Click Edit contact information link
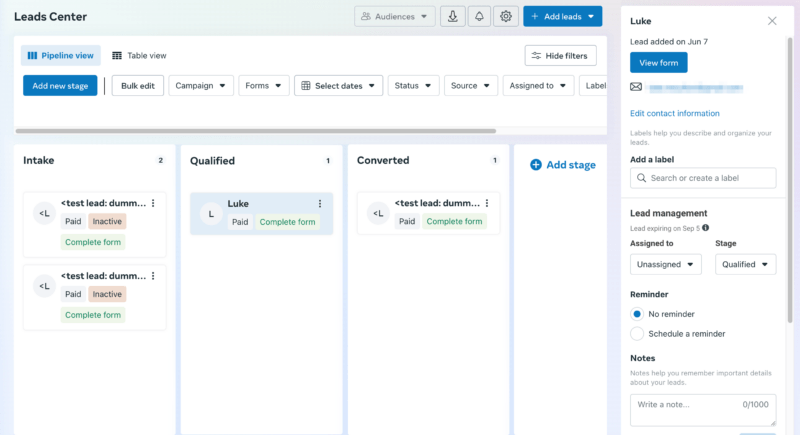Image resolution: width=800 pixels, height=435 pixels. [674, 114]
